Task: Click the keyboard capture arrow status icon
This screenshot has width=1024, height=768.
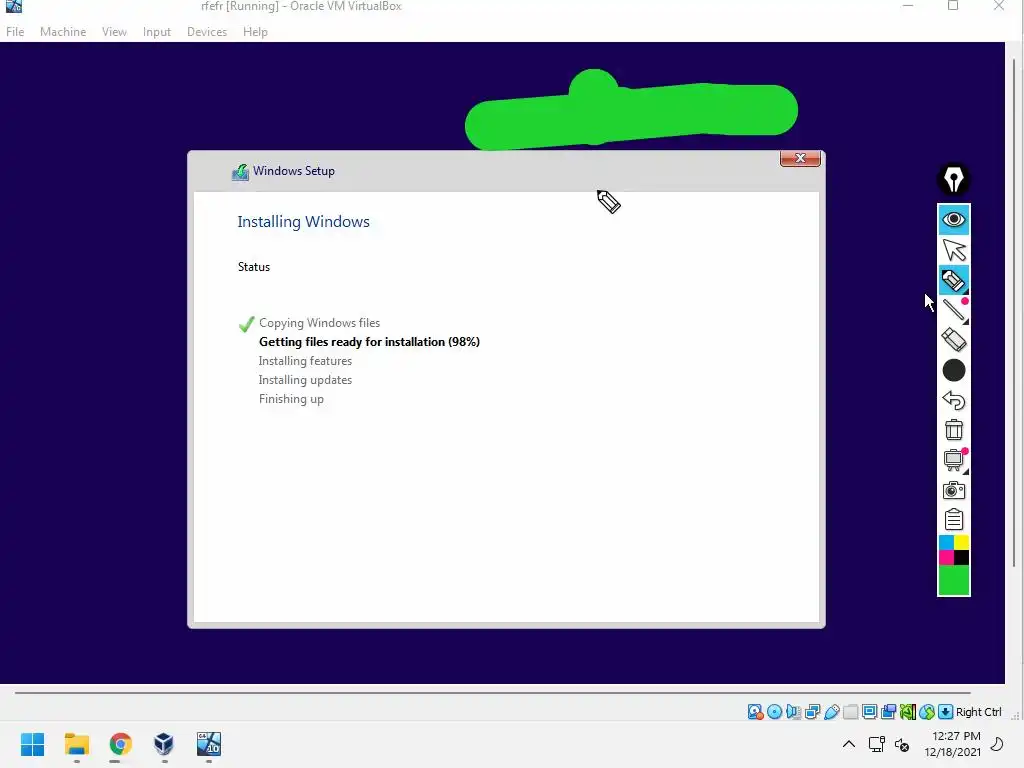Action: [945, 712]
